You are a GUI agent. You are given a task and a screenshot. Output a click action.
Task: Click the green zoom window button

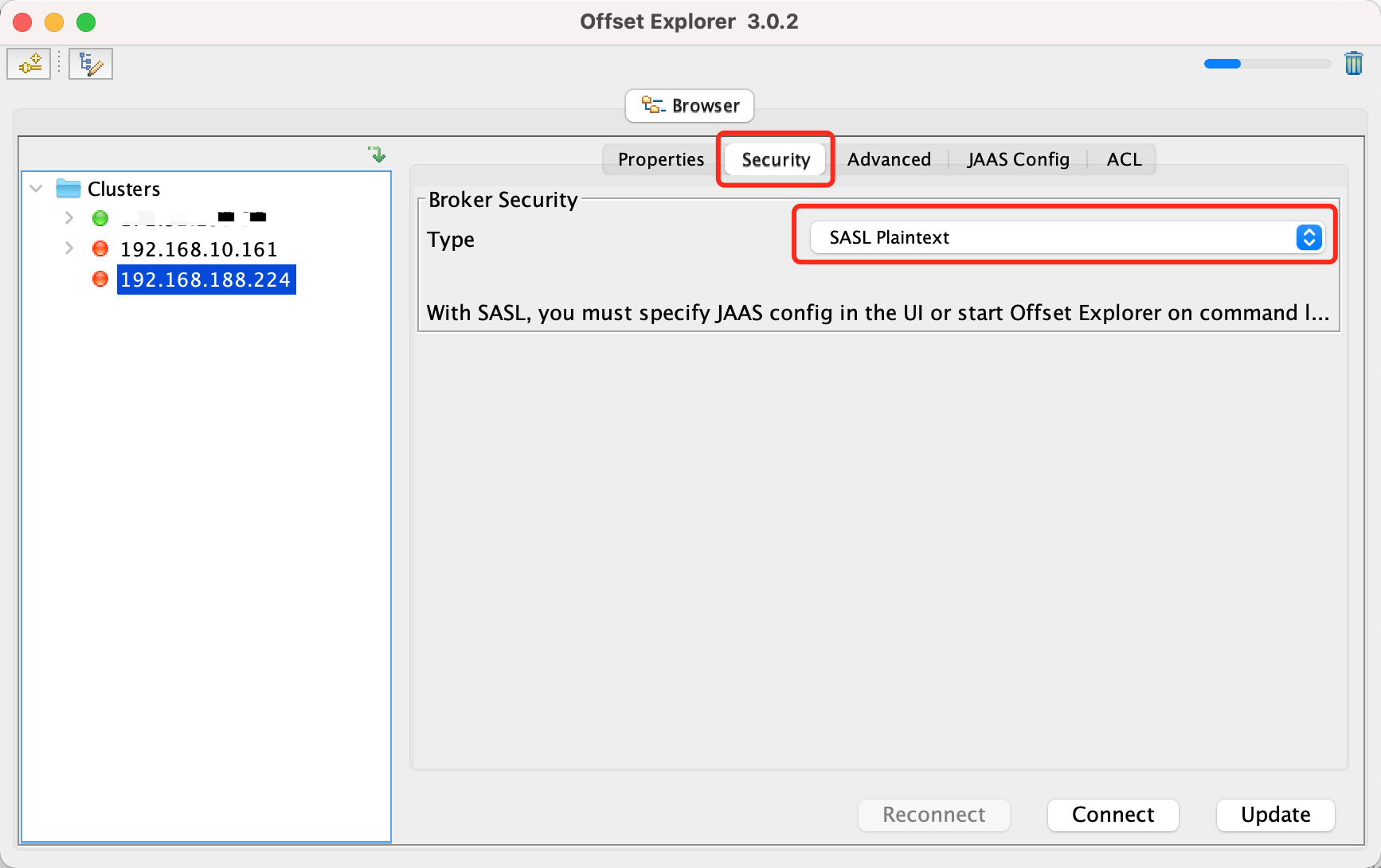(x=86, y=22)
